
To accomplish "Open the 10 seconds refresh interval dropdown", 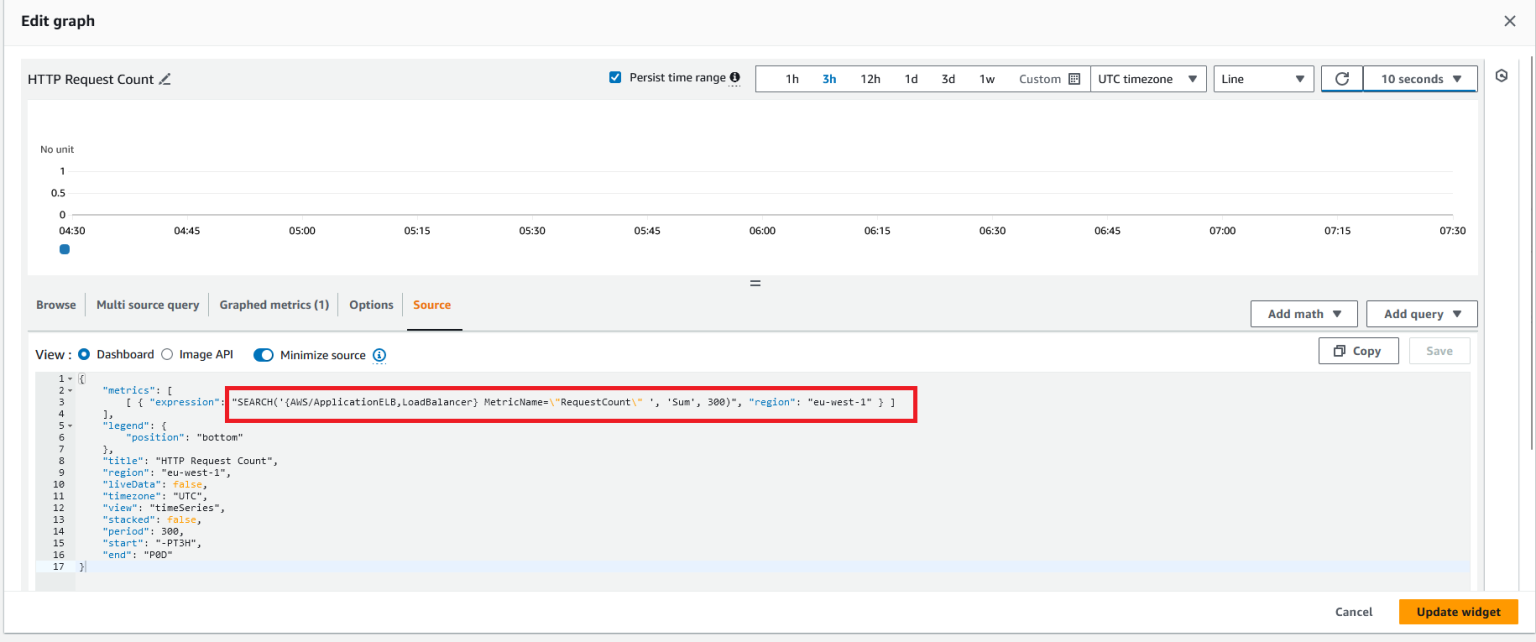I will 1419,78.
